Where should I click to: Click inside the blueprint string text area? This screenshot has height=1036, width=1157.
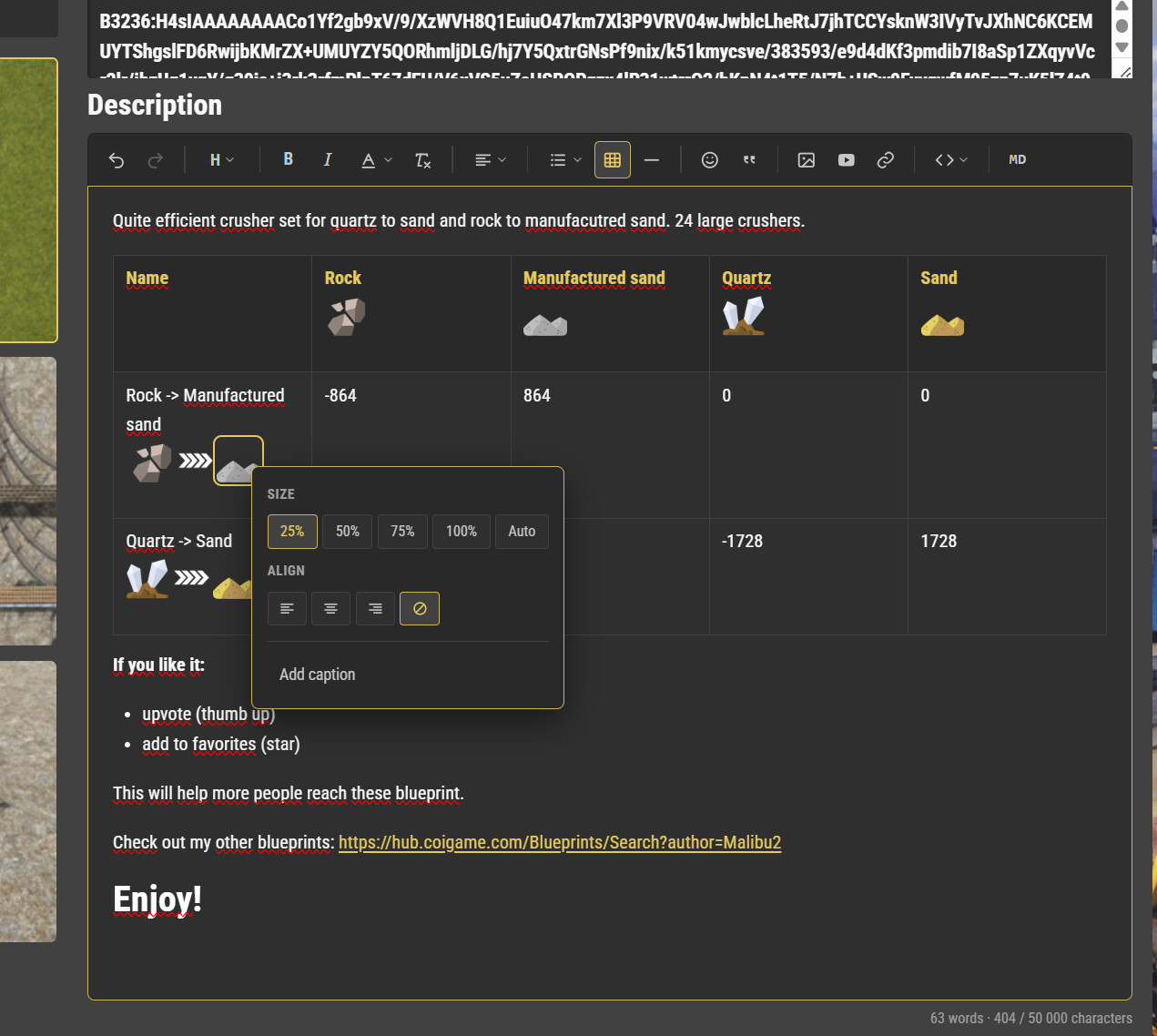point(599,39)
